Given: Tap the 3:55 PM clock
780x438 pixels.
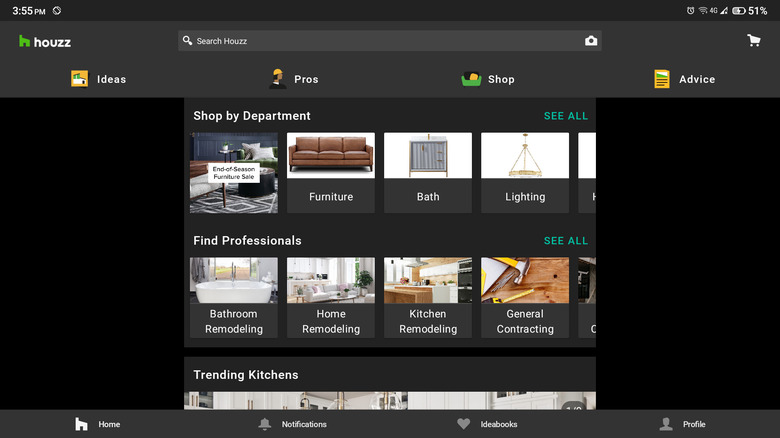Looking at the screenshot, I should point(29,10).
